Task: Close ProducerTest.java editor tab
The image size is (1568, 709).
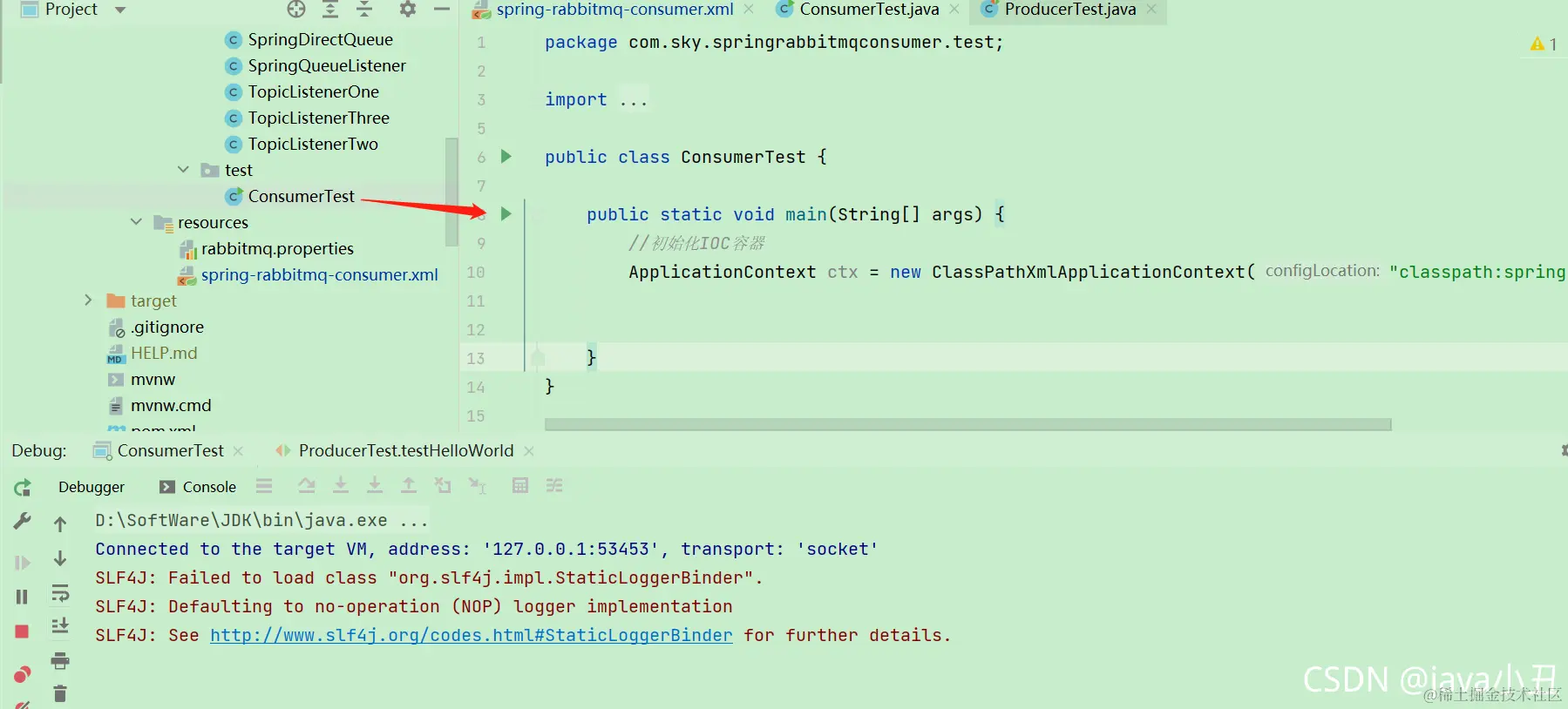Action: click(1151, 10)
